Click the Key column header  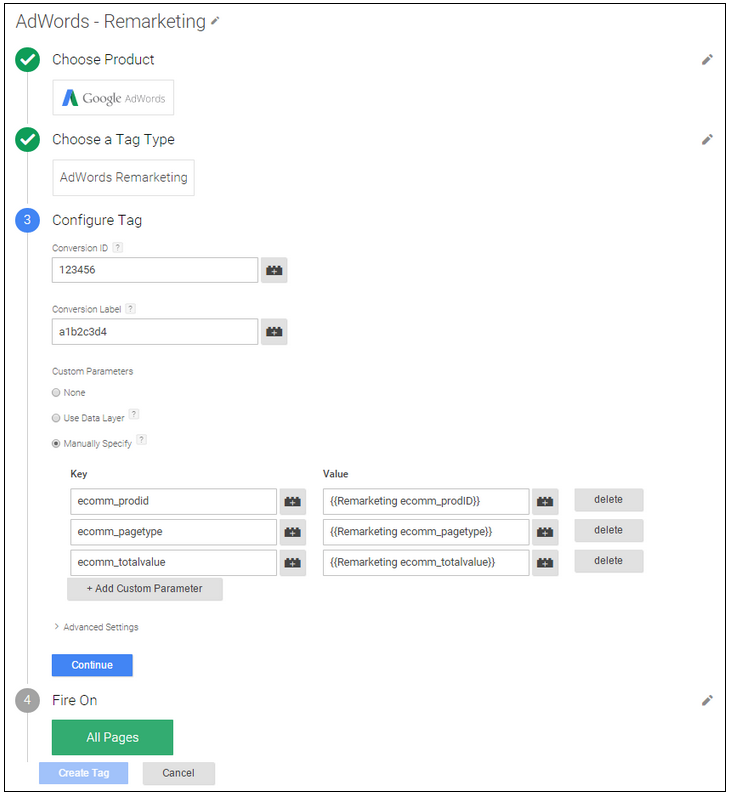click(x=79, y=474)
